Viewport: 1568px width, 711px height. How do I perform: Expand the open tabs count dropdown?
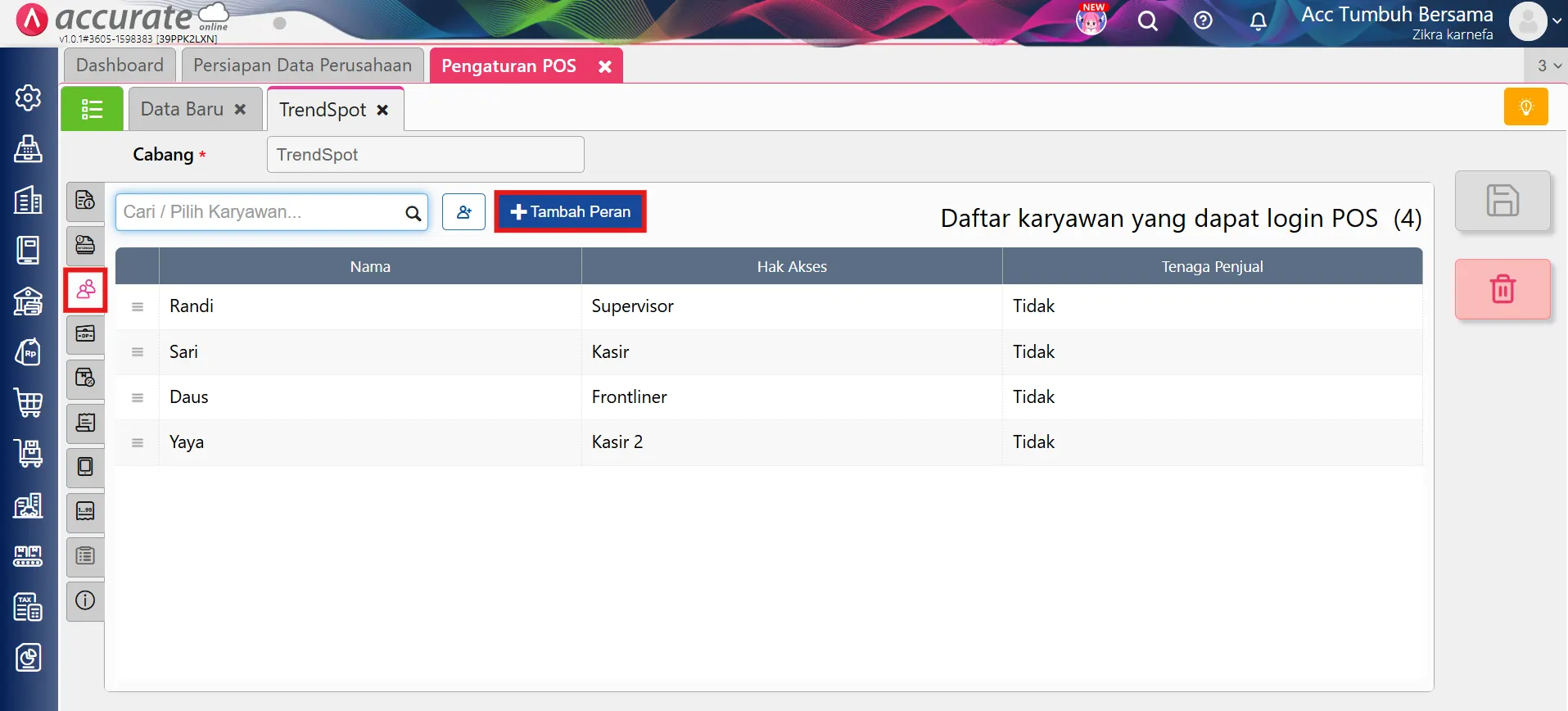pos(1548,66)
